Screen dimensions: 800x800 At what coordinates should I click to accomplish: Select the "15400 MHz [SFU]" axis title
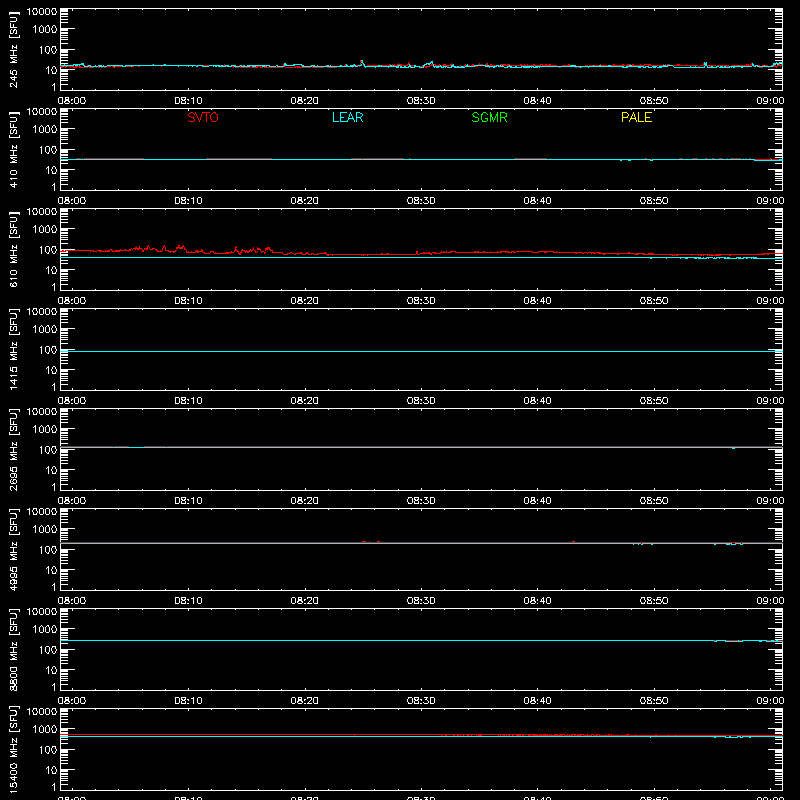click(13, 749)
